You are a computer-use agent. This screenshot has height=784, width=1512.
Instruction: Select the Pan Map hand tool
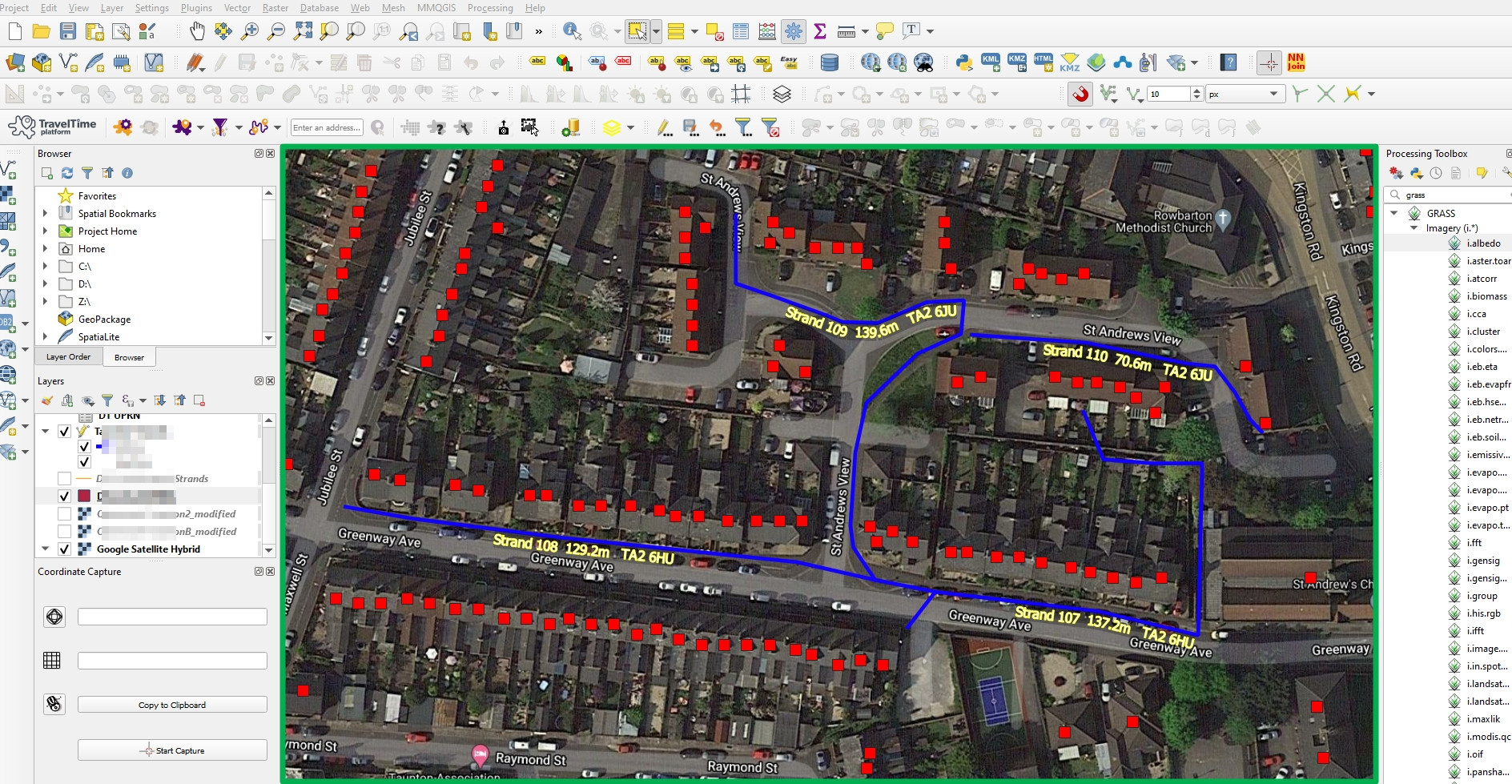point(197,31)
